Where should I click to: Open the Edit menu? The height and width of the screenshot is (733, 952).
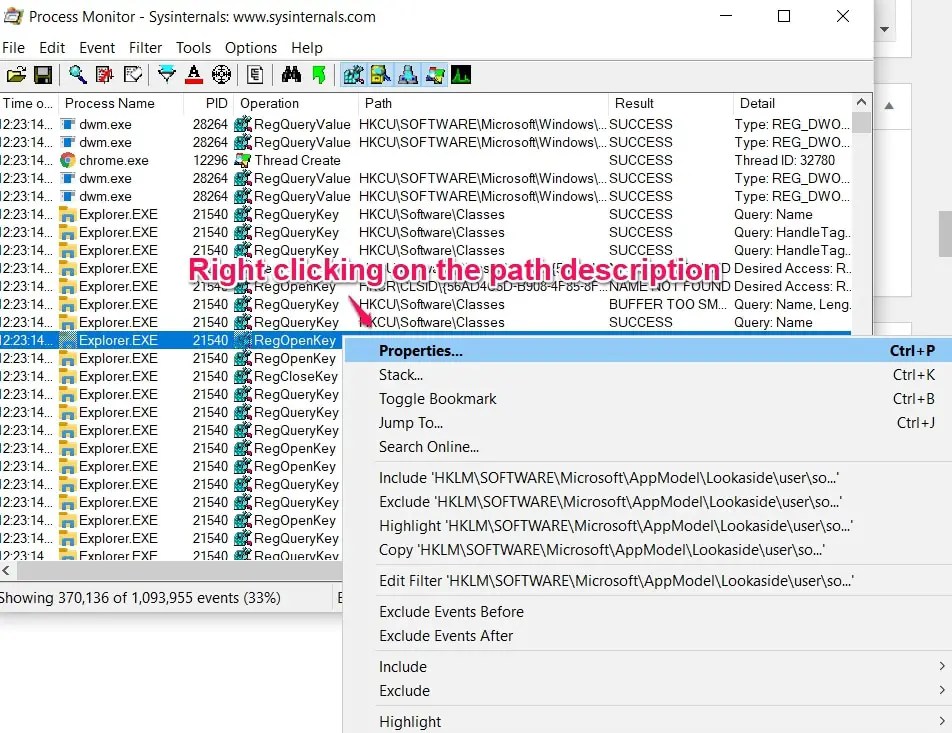point(52,47)
